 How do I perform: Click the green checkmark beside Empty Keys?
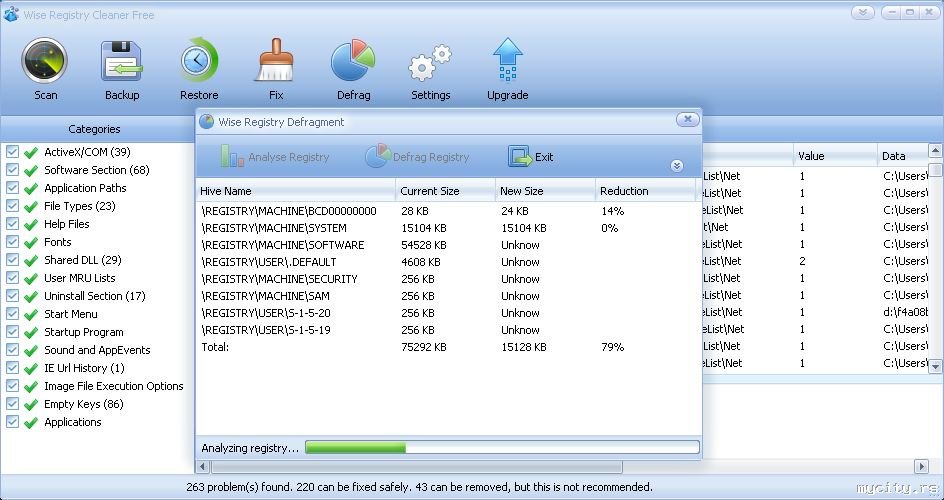pos(31,405)
